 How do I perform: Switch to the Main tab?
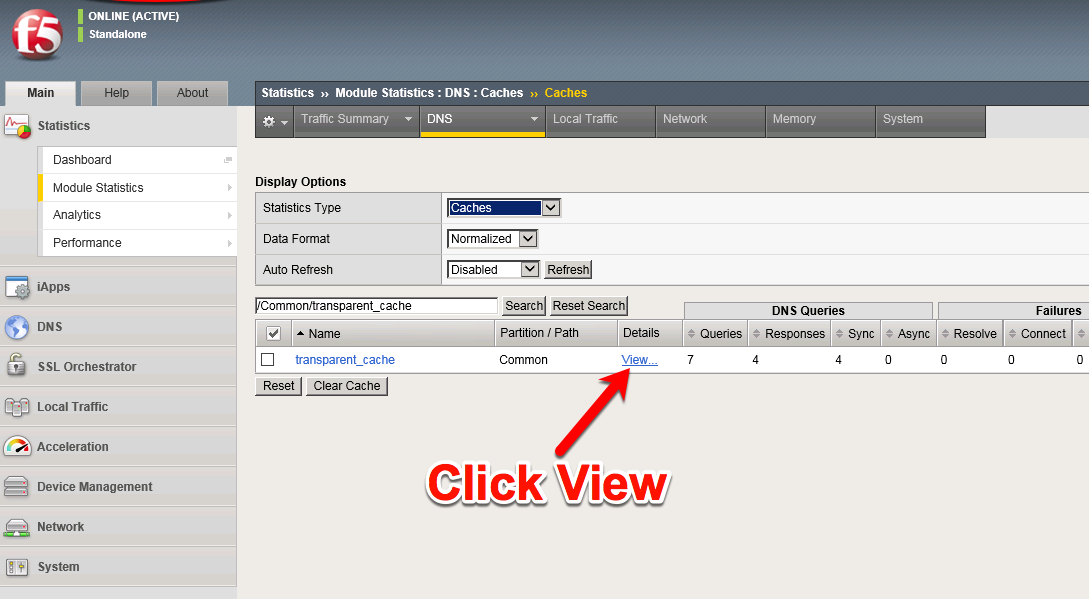click(x=40, y=93)
